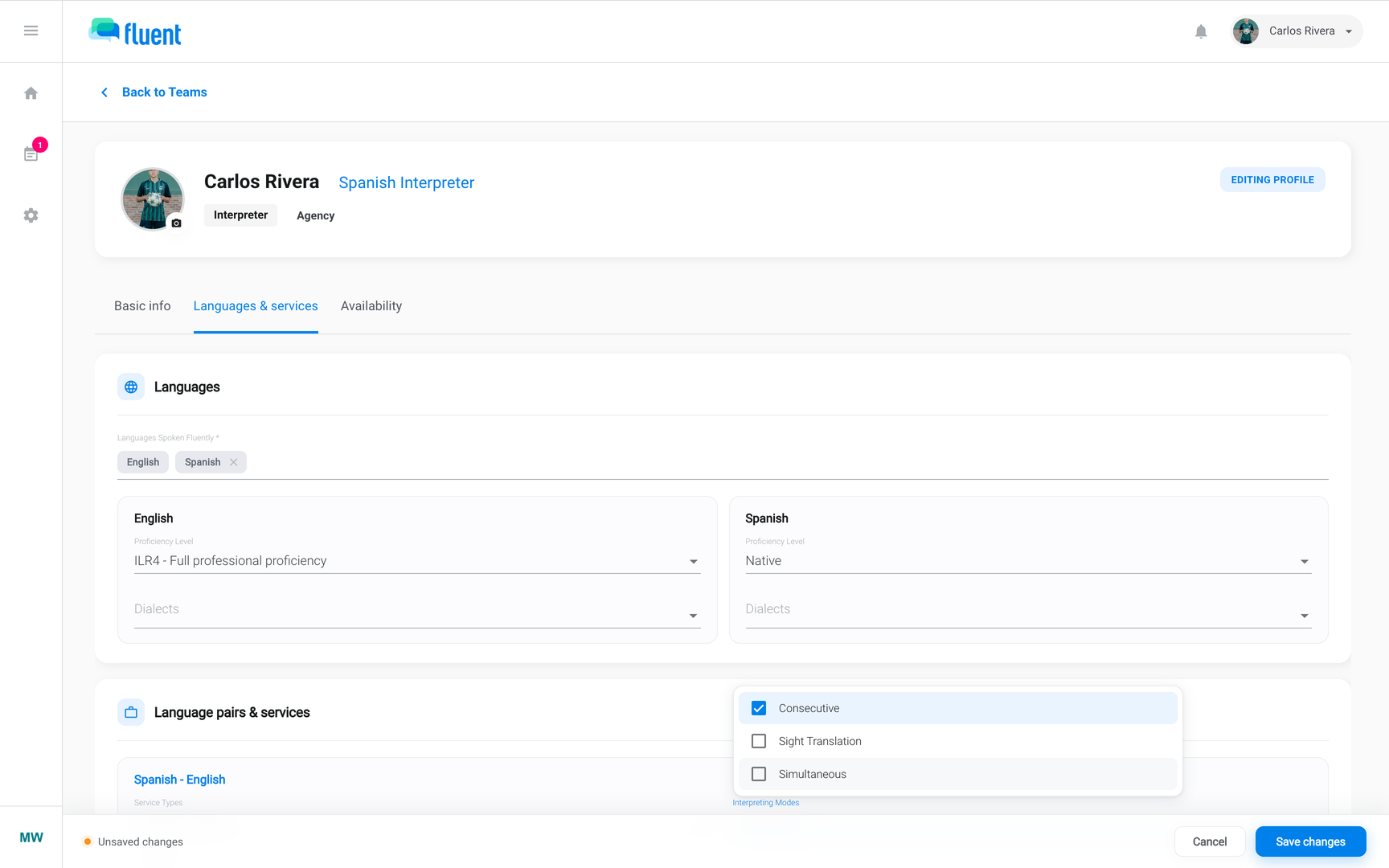Click the English language chip
The image size is (1389, 868).
point(143,462)
